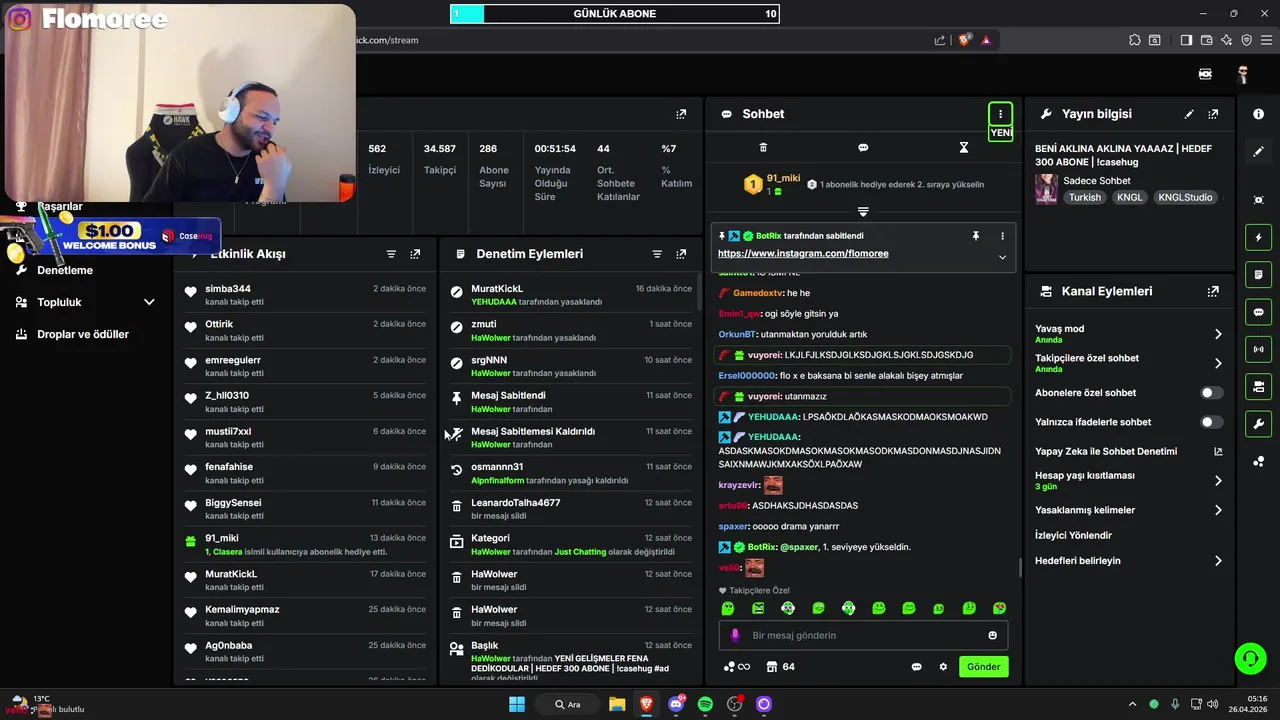Pop out the Yayın bilgisi panel
This screenshot has height=720, width=1280.
pyautogui.click(x=1213, y=114)
